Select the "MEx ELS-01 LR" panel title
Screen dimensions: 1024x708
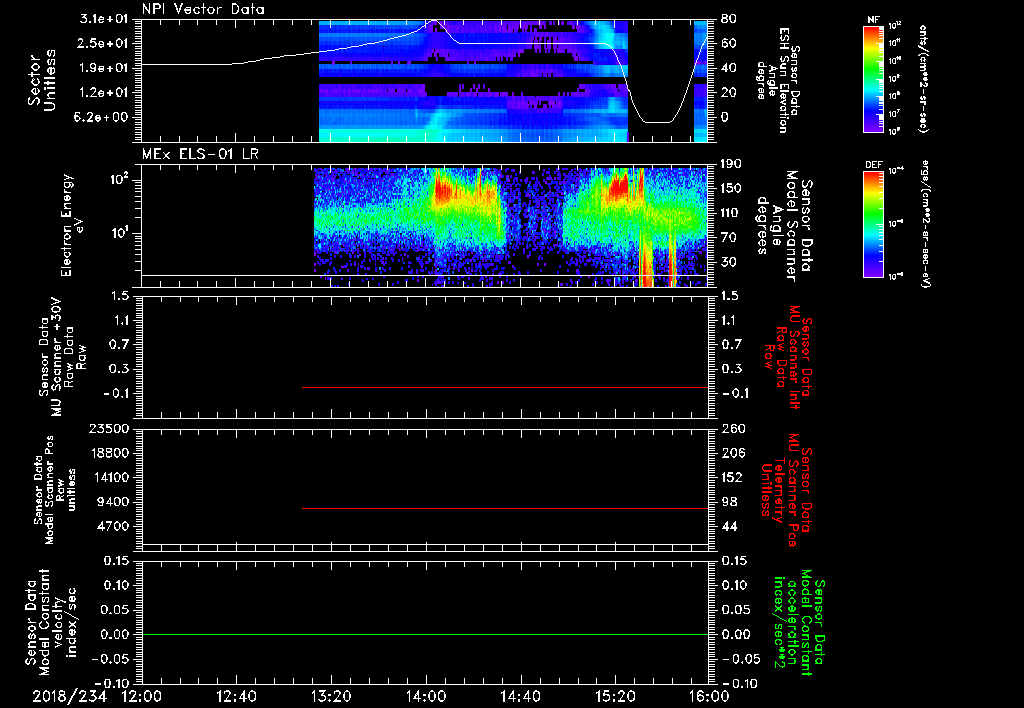click(200, 154)
